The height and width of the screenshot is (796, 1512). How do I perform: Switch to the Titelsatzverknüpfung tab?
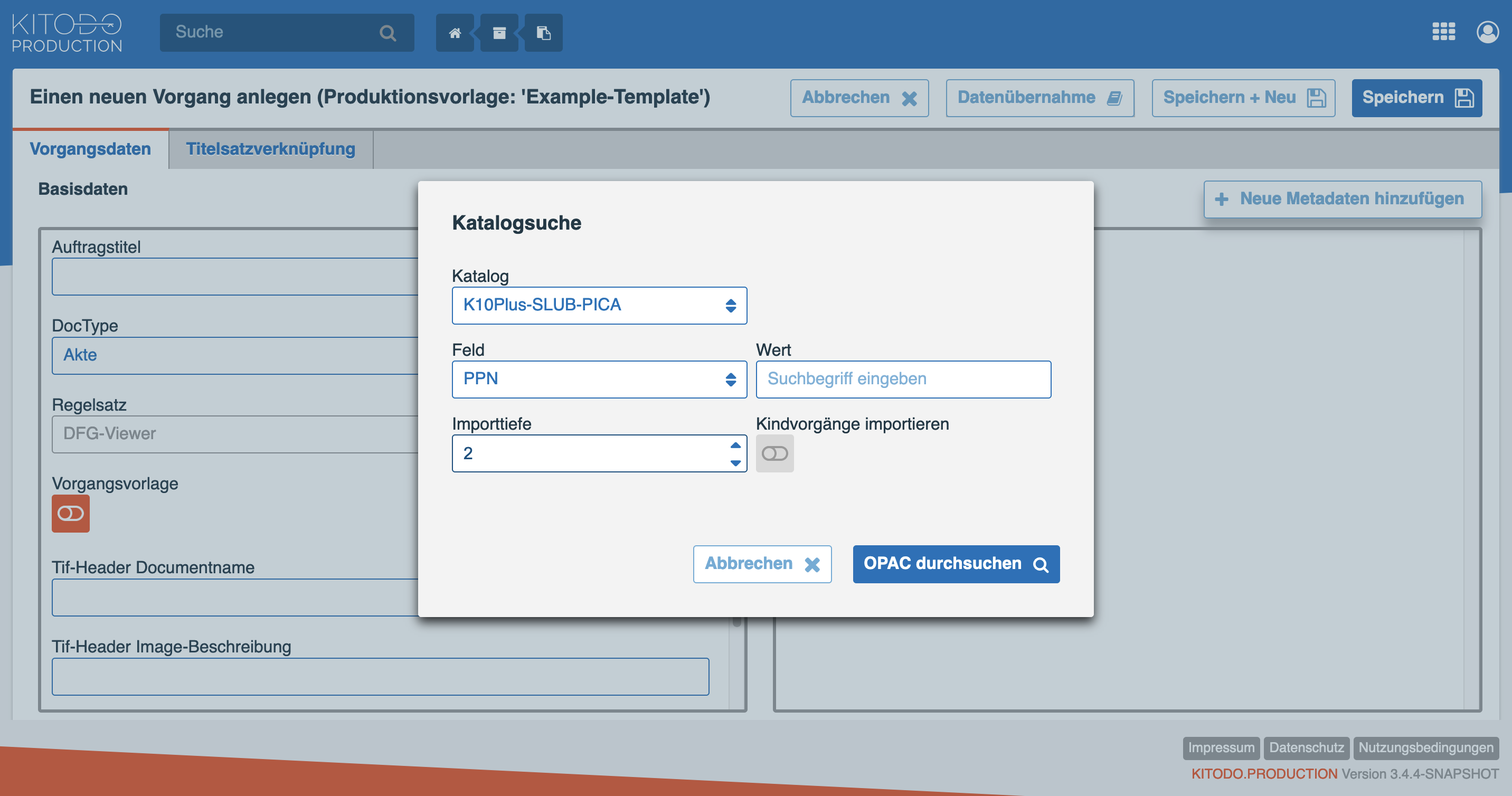click(271, 149)
